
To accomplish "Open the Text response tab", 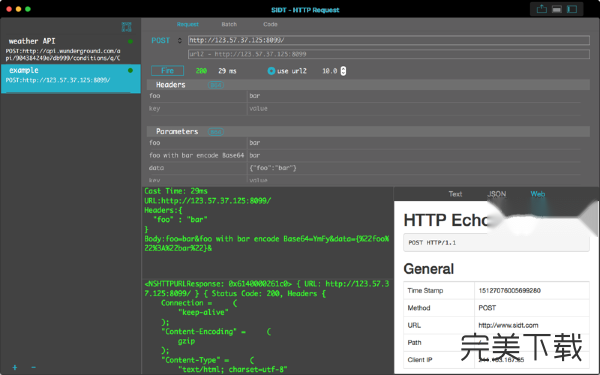I will pyautogui.click(x=455, y=194).
